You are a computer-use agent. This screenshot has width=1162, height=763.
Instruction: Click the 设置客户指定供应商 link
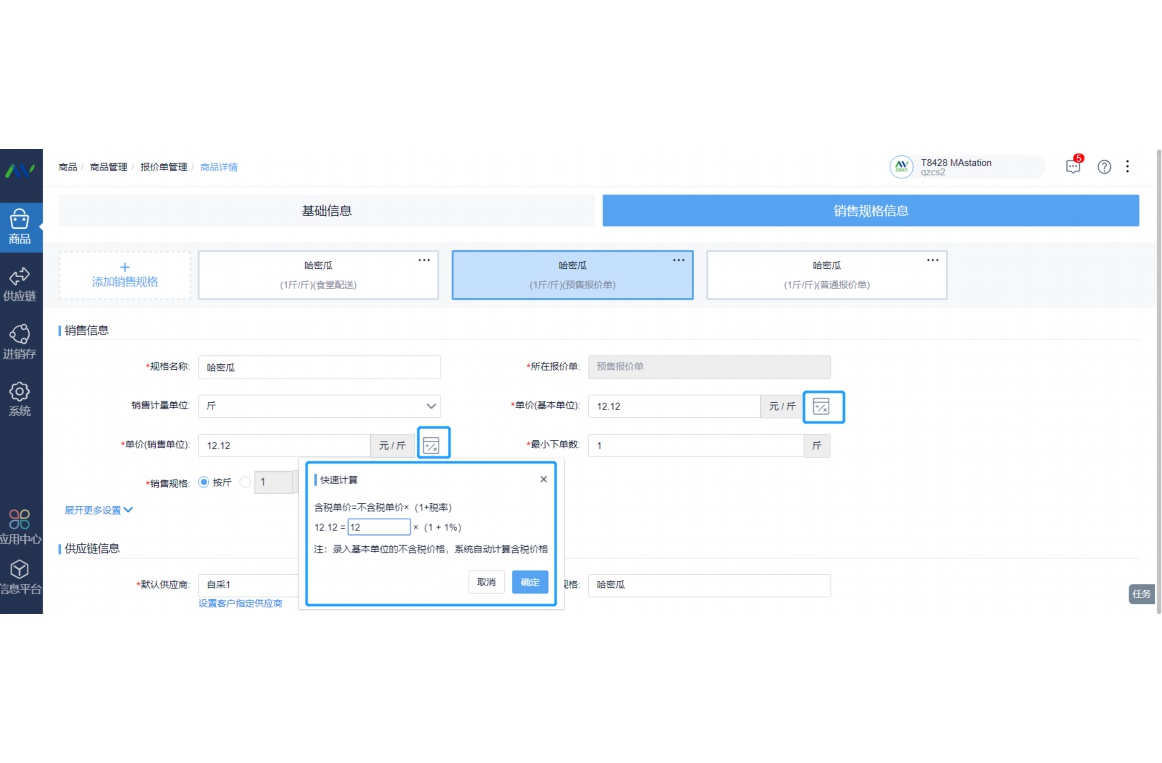click(x=240, y=603)
